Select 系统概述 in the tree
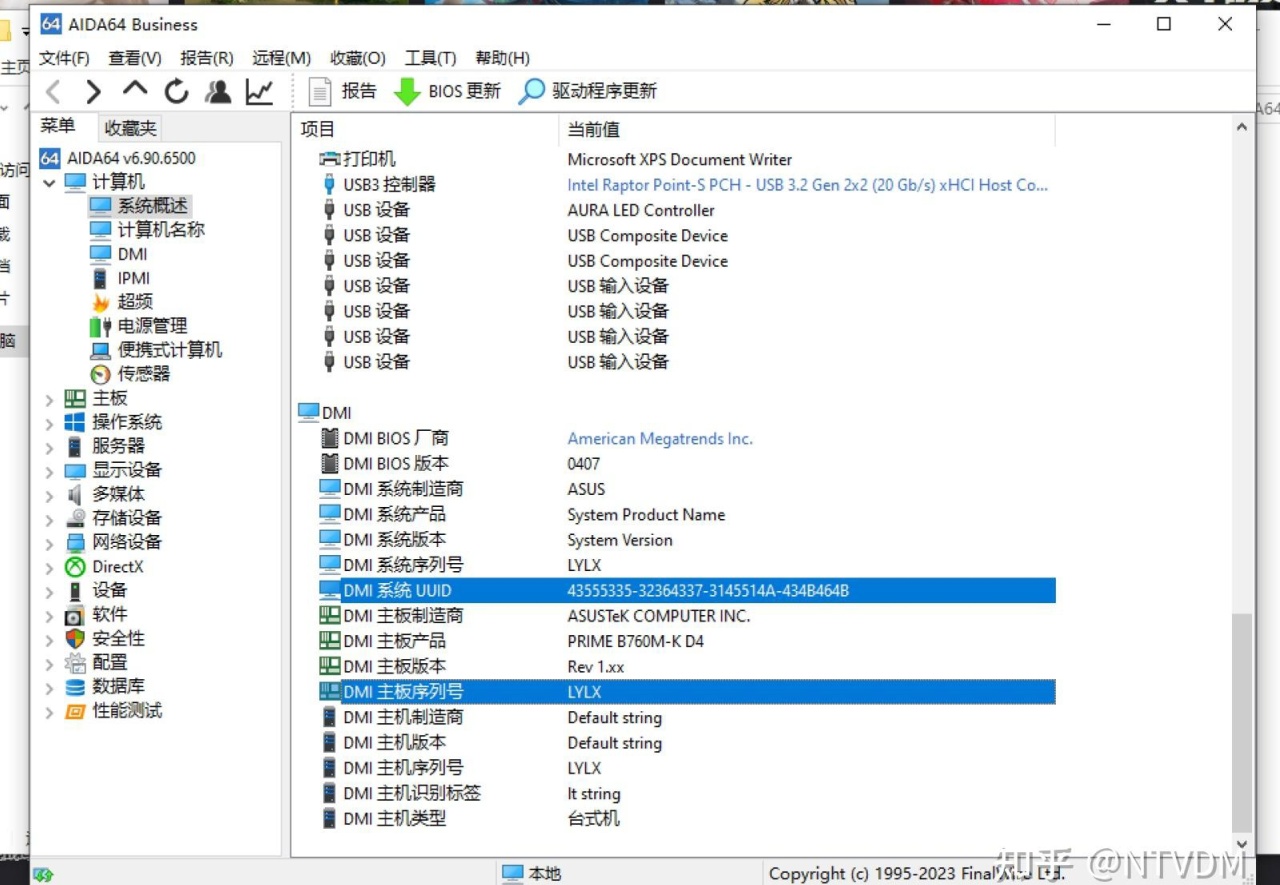 (x=152, y=206)
